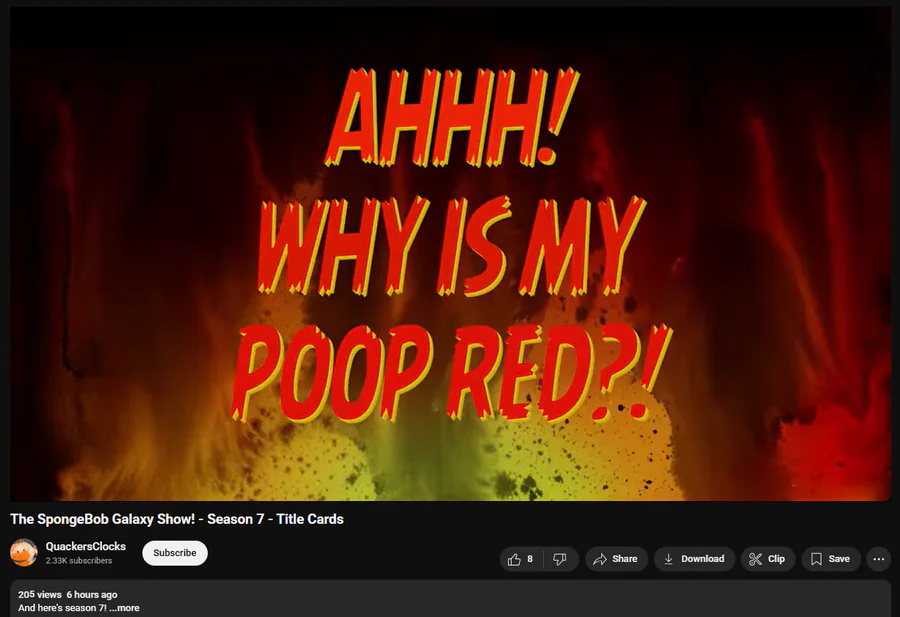Select the video title text
The width and height of the screenshot is (900, 617).
coord(177,519)
